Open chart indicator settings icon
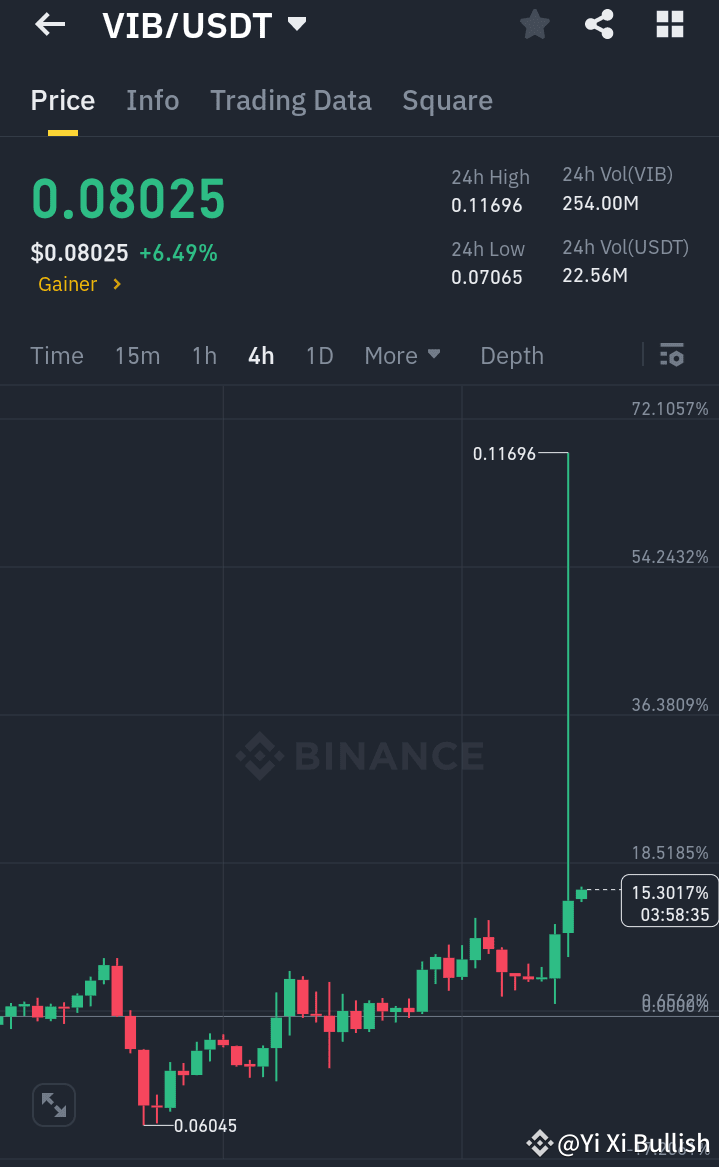719x1167 pixels. point(672,355)
